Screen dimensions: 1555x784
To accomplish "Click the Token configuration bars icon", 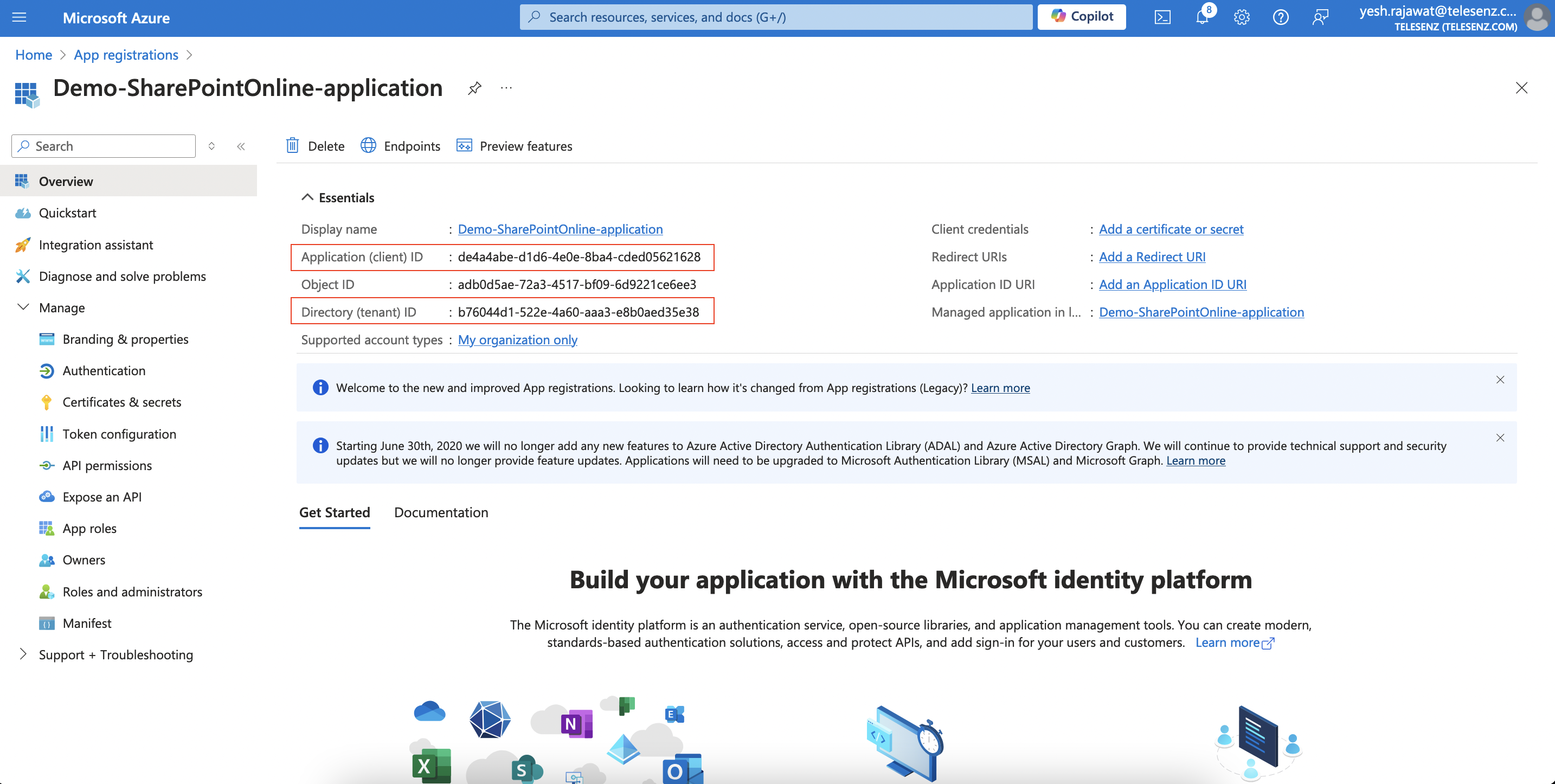I will [47, 433].
